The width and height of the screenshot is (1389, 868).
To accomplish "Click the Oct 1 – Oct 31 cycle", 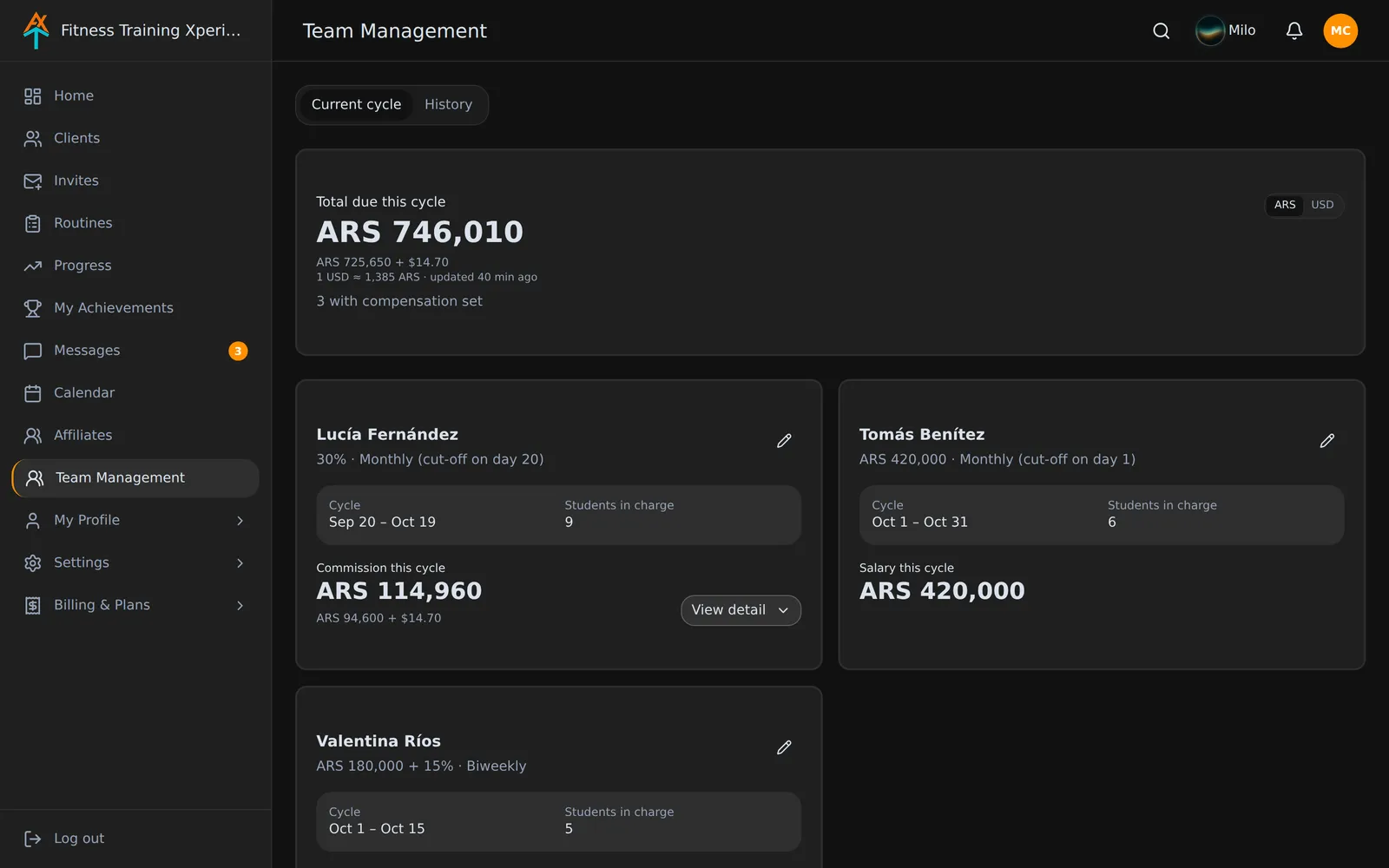I will point(919,522).
